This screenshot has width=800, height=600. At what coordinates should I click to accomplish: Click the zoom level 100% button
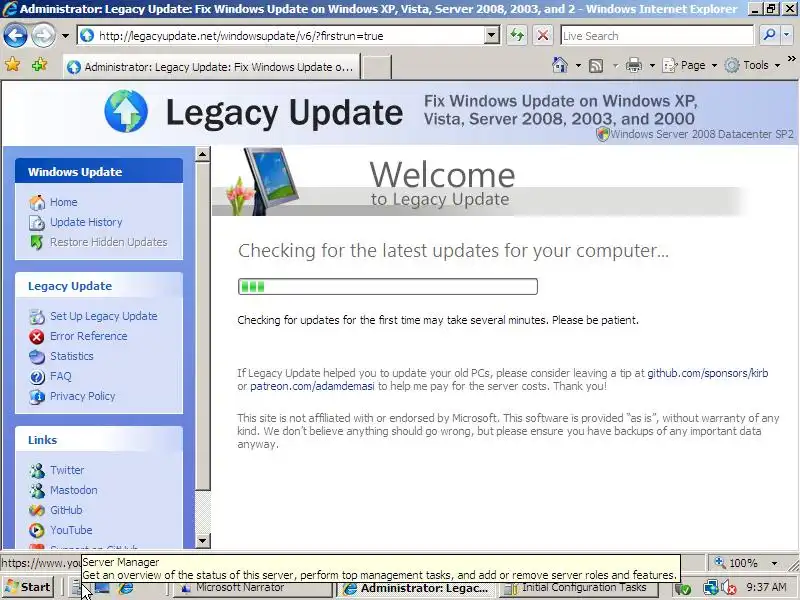[736, 563]
